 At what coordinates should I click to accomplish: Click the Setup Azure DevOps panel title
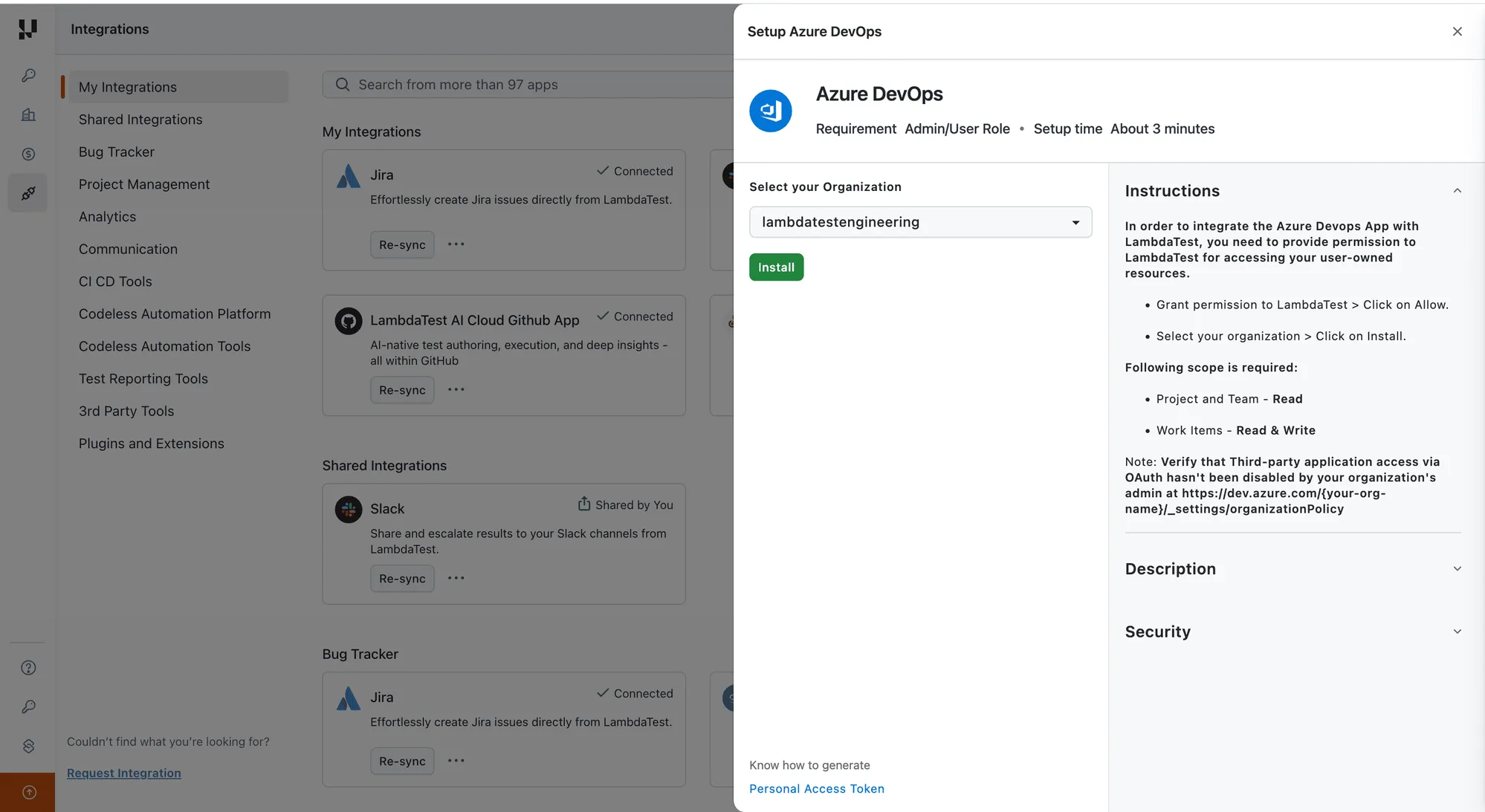[814, 31]
